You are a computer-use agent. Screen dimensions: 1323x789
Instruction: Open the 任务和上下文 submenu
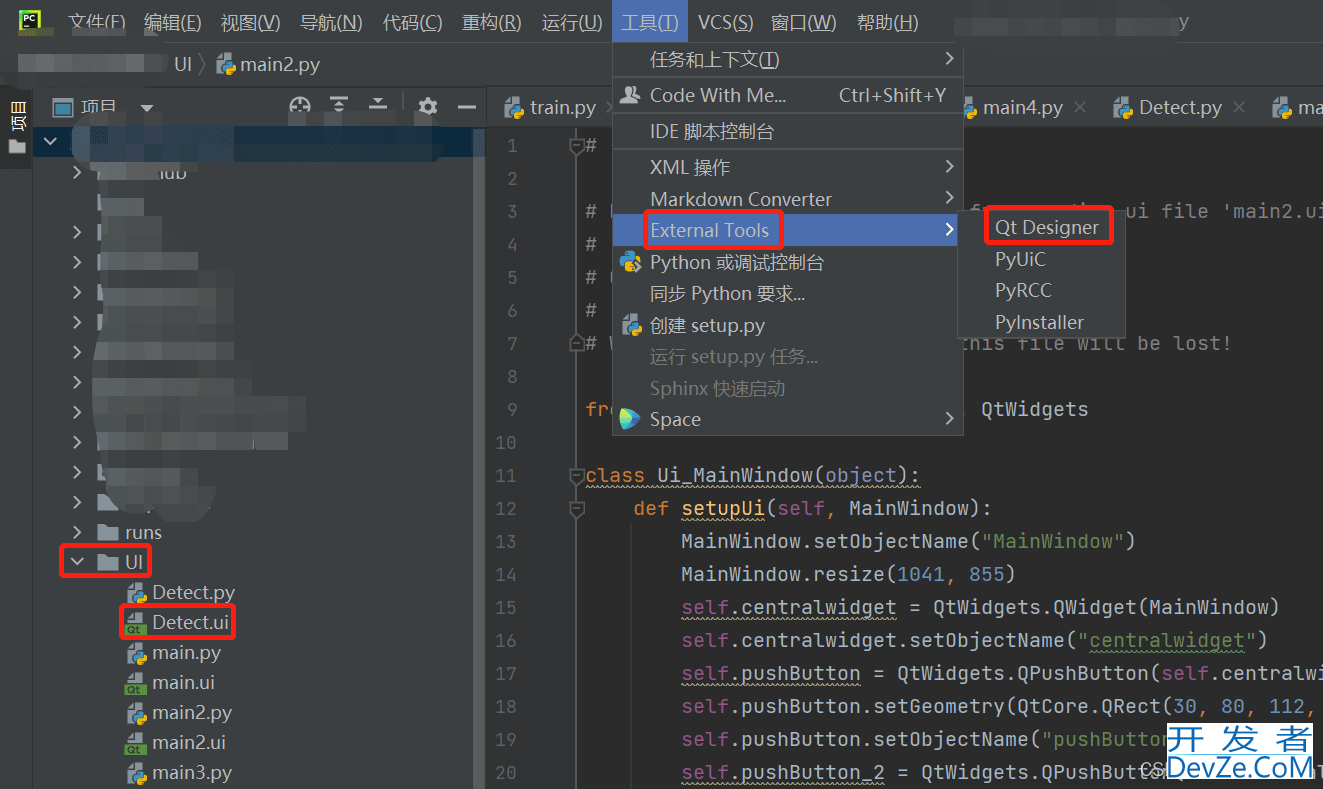788,60
